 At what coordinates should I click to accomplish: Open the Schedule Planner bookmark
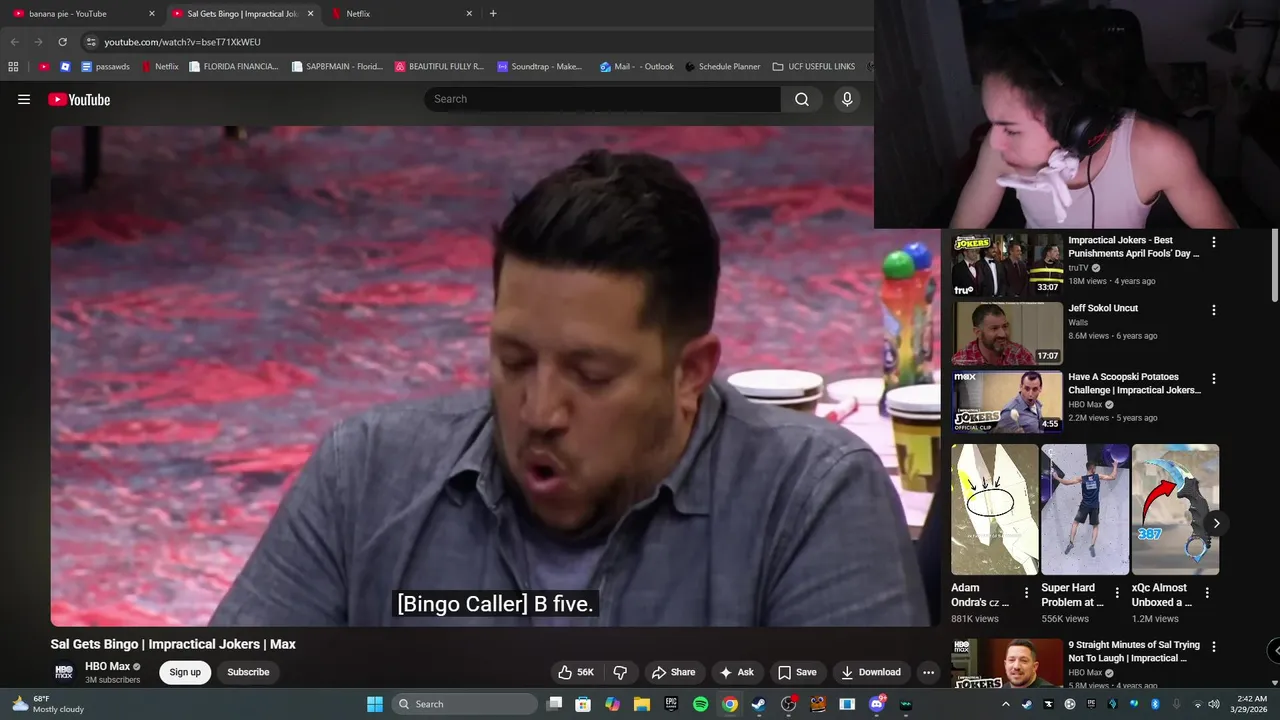tap(722, 67)
